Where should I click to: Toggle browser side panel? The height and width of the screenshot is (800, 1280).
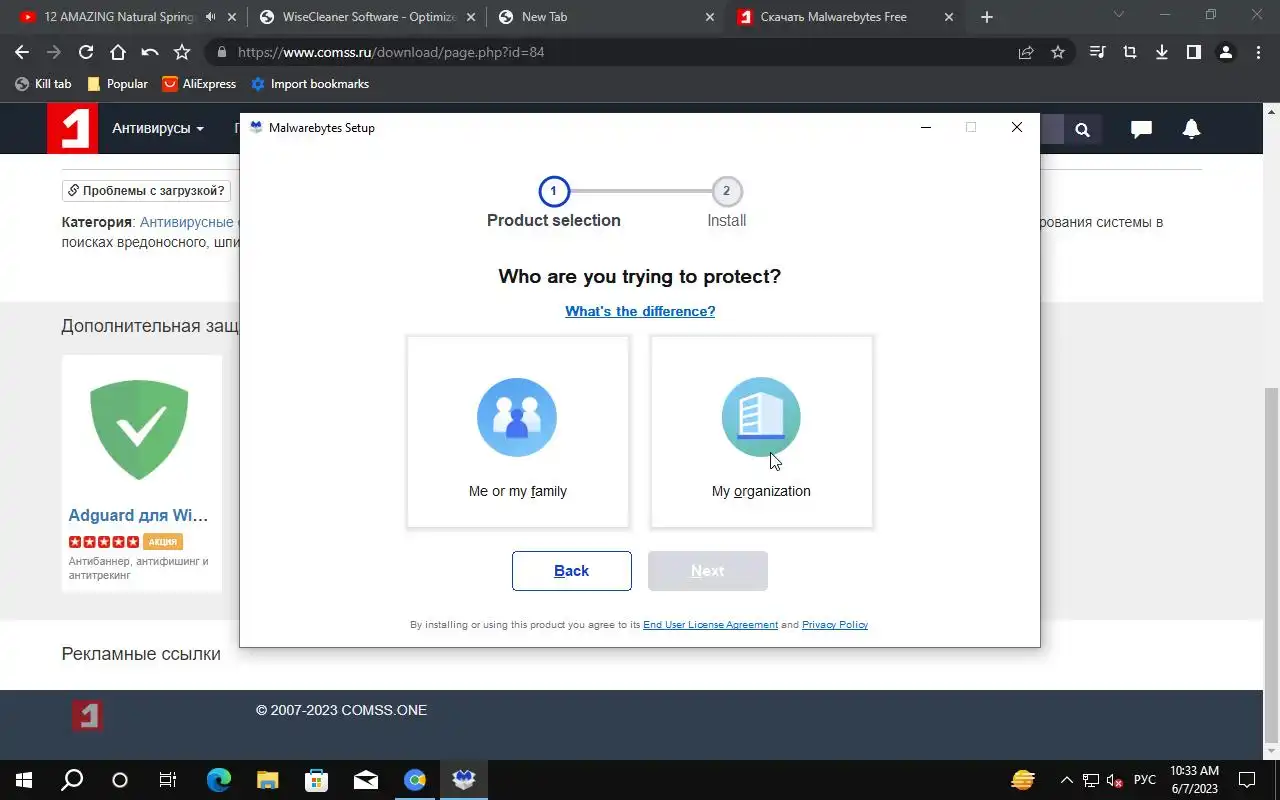1194,52
